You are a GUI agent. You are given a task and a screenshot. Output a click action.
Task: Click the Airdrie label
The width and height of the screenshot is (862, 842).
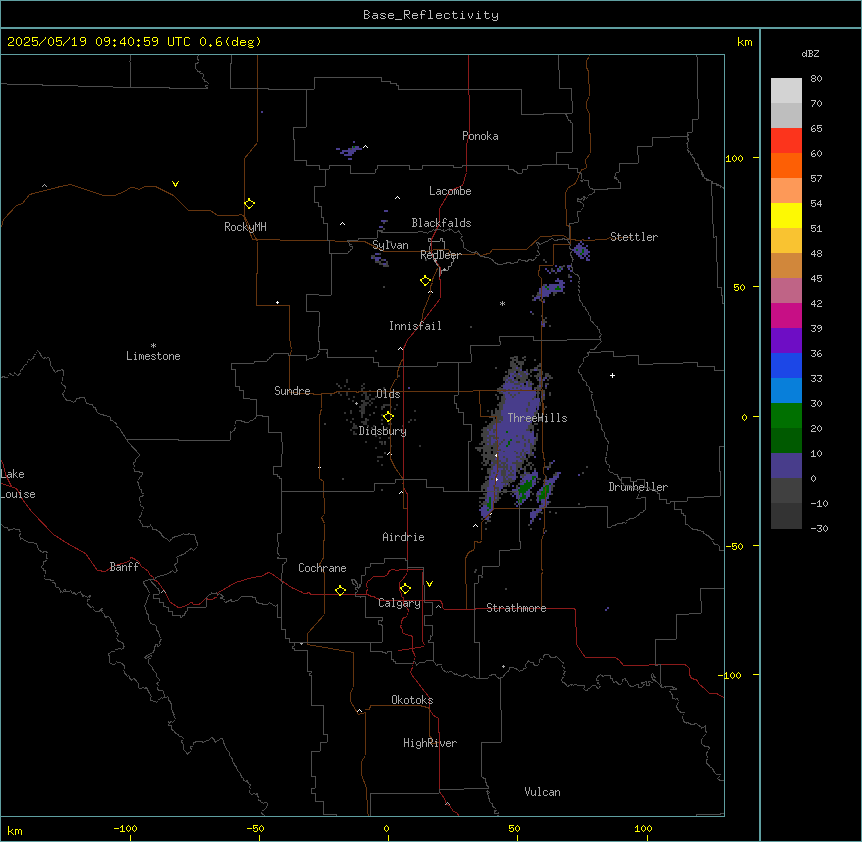pyautogui.click(x=404, y=537)
